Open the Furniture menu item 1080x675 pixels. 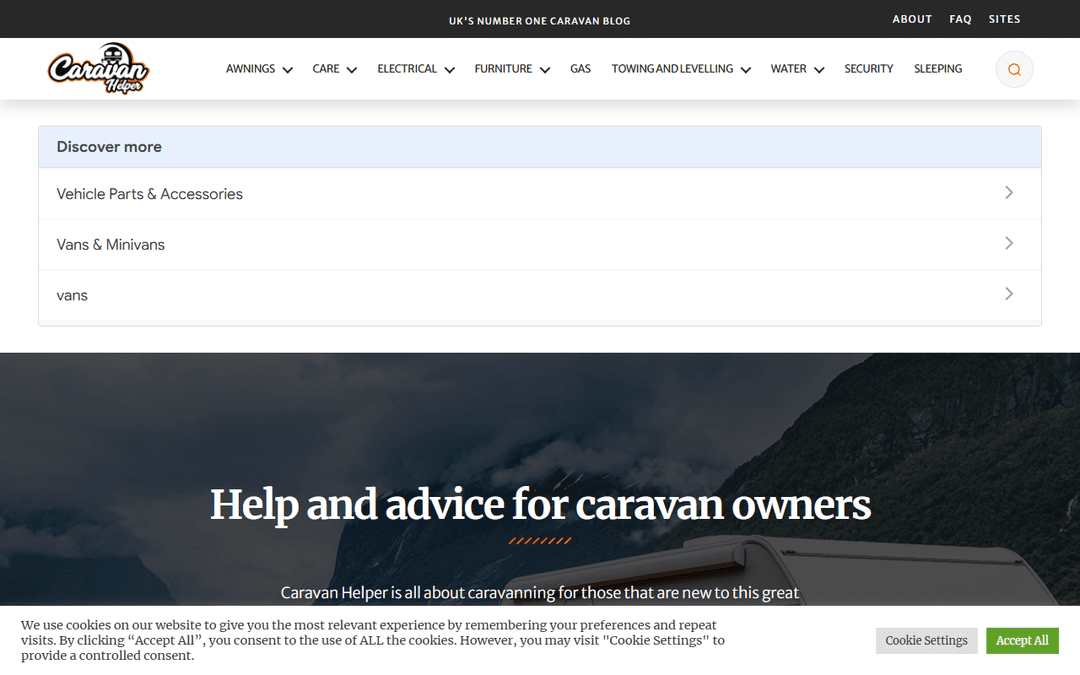pyautogui.click(x=503, y=69)
